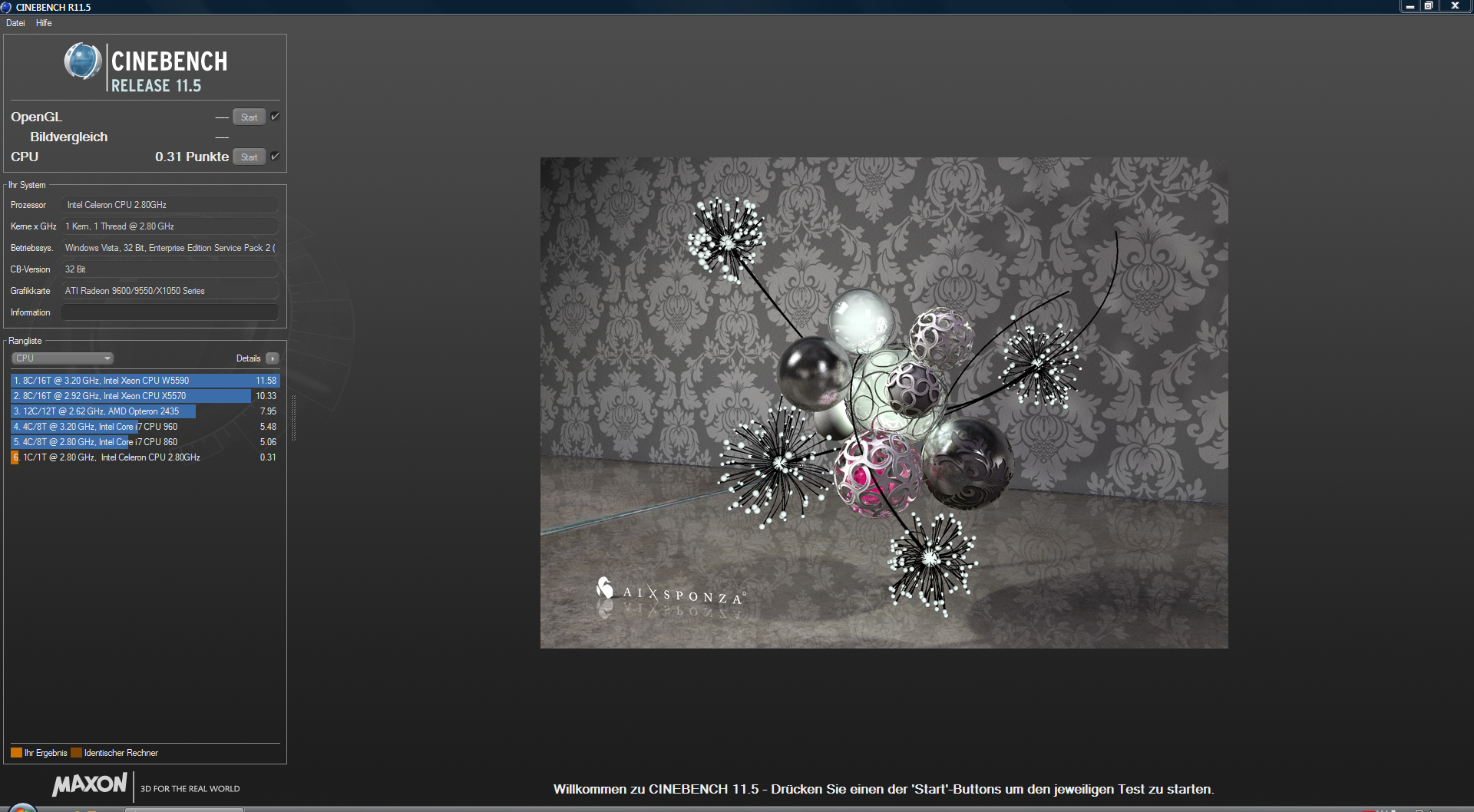1474x812 pixels.
Task: Click the 'Identischer Rechner' legend swatch
Action: 76,753
